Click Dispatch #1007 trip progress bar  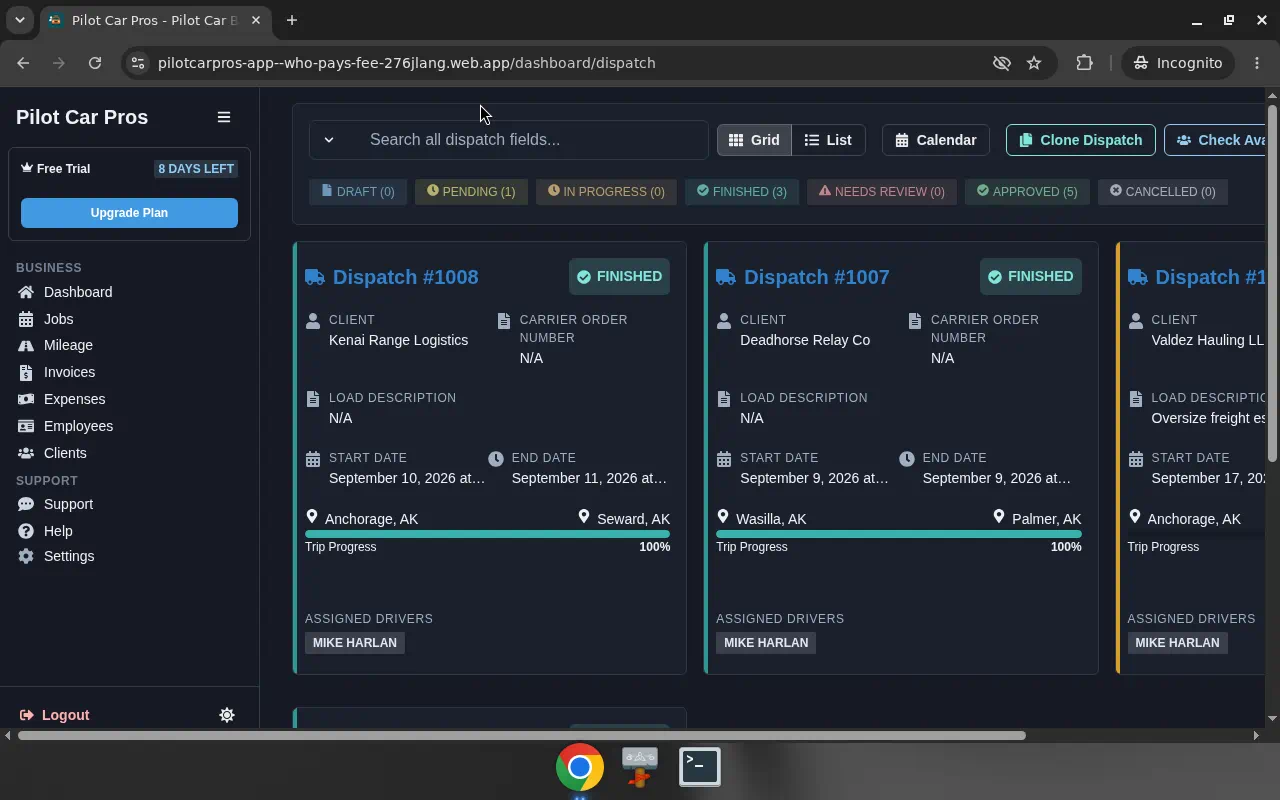(x=898, y=534)
